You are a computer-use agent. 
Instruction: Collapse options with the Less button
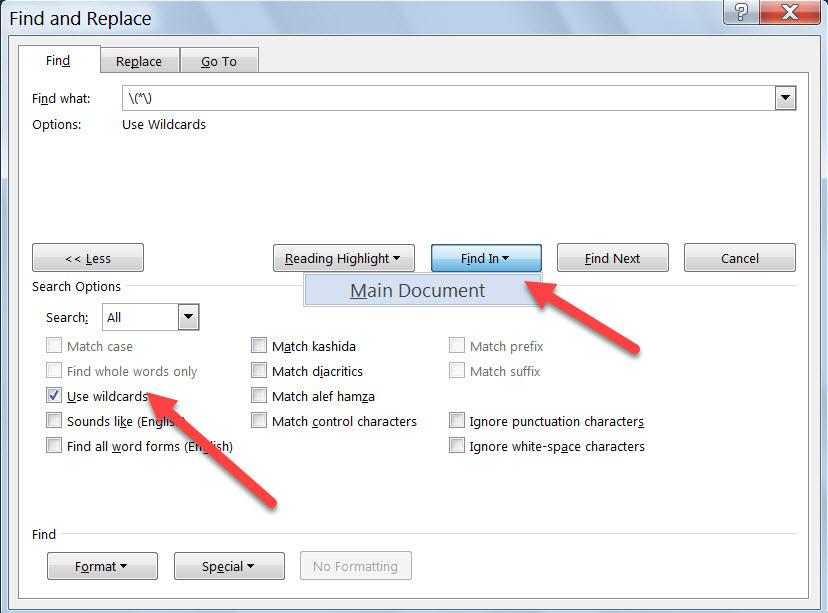click(x=88, y=258)
